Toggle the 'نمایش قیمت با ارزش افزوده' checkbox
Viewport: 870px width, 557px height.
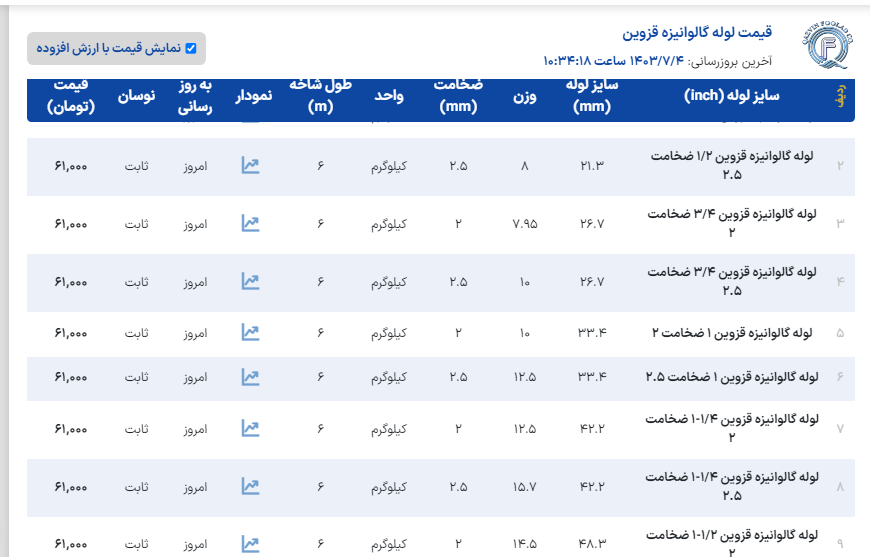(192, 48)
